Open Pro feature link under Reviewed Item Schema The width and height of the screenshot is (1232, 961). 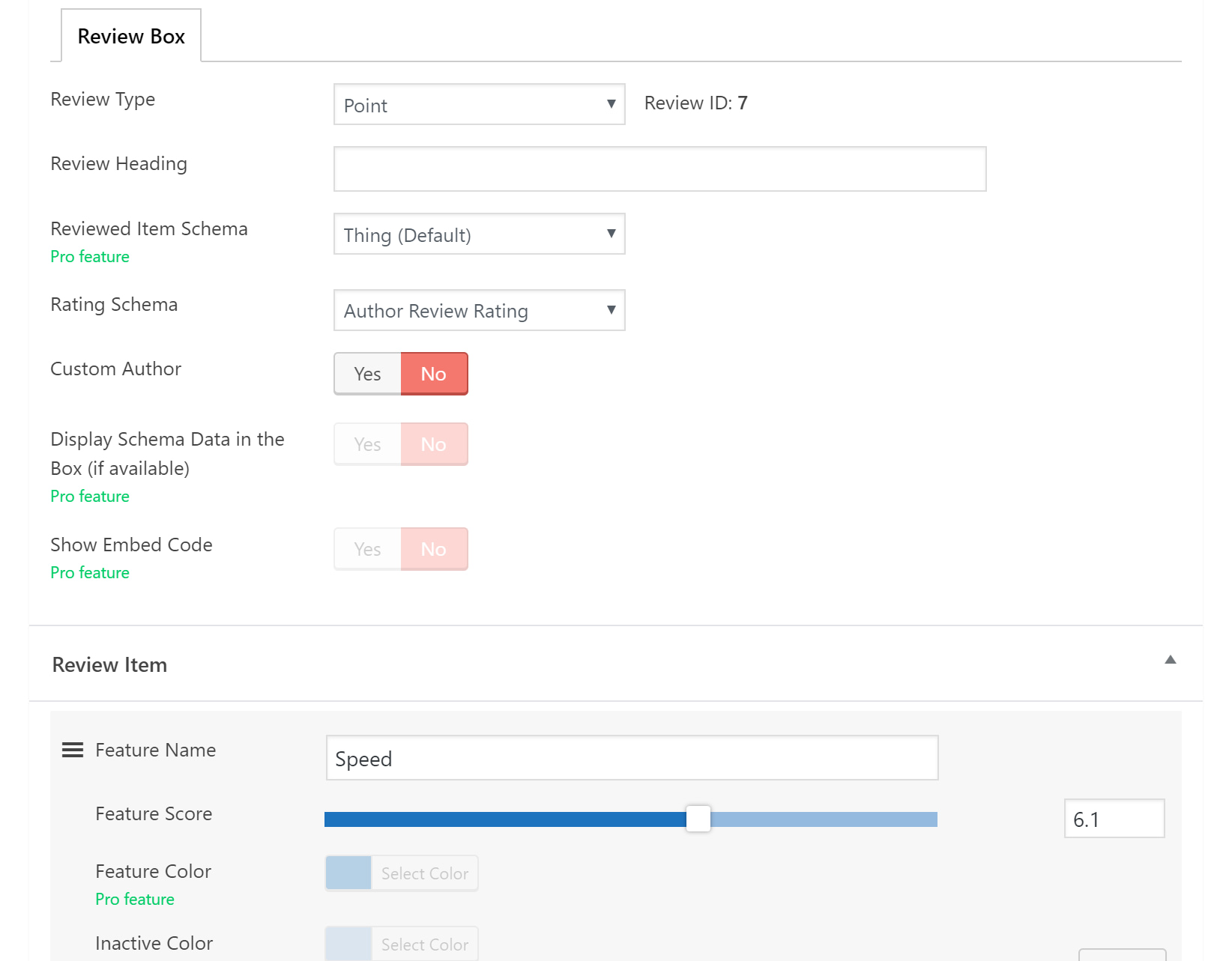coord(89,256)
